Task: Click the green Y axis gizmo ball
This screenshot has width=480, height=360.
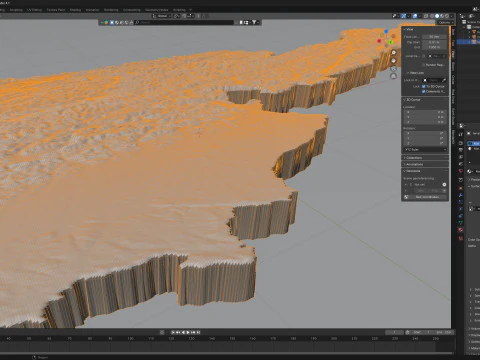Action: click(390, 42)
